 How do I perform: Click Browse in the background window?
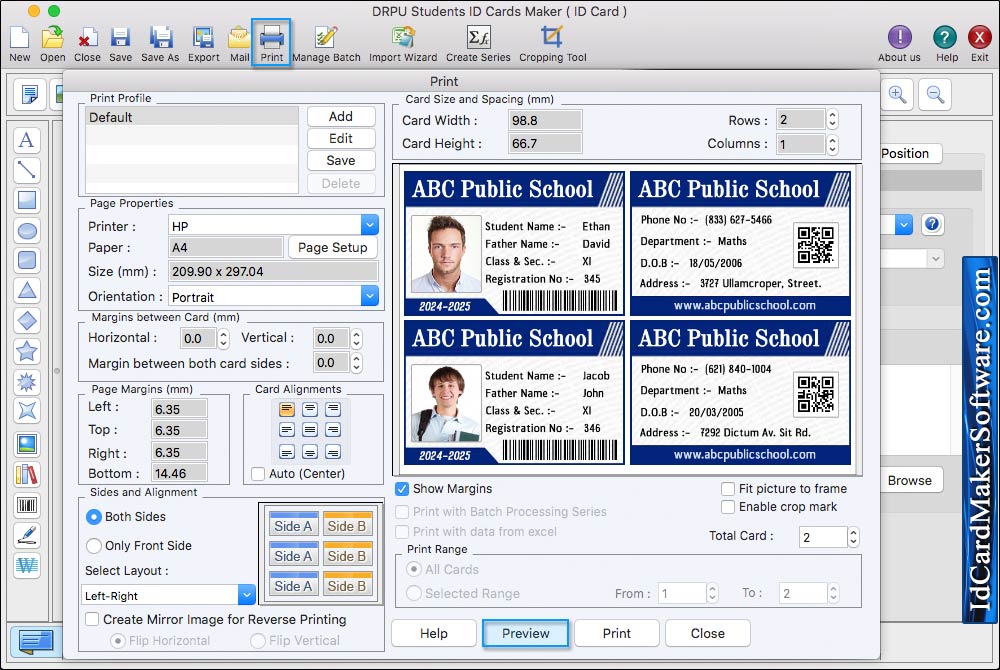coord(909,481)
